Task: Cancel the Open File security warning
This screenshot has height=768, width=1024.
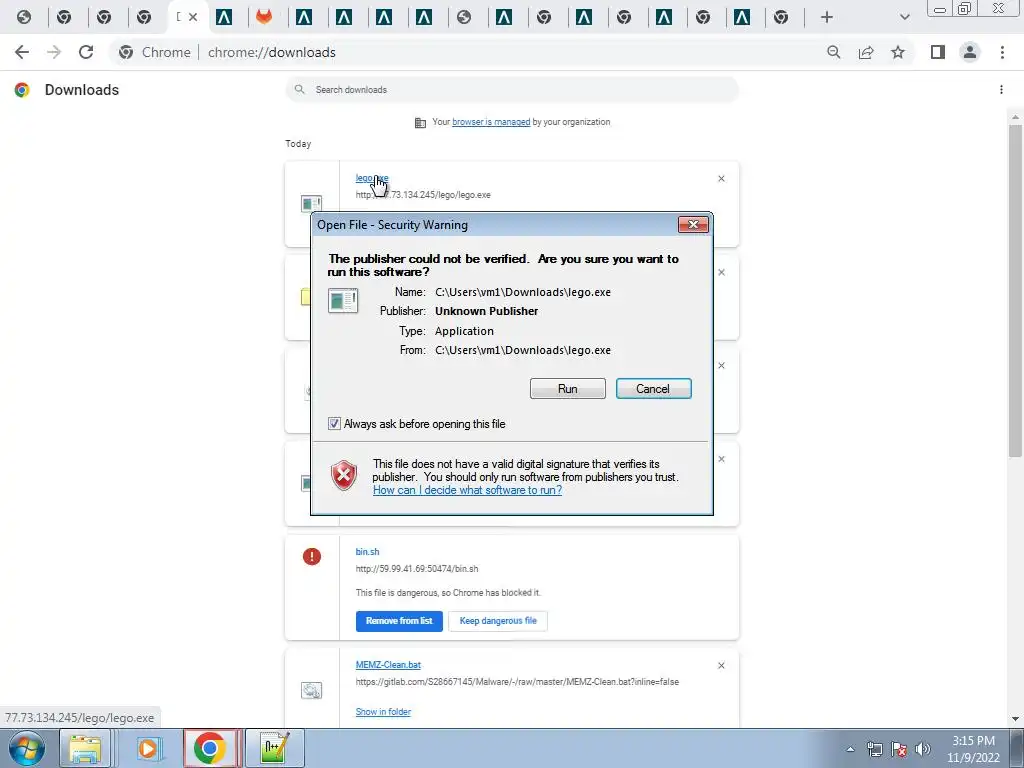Action: tap(653, 389)
